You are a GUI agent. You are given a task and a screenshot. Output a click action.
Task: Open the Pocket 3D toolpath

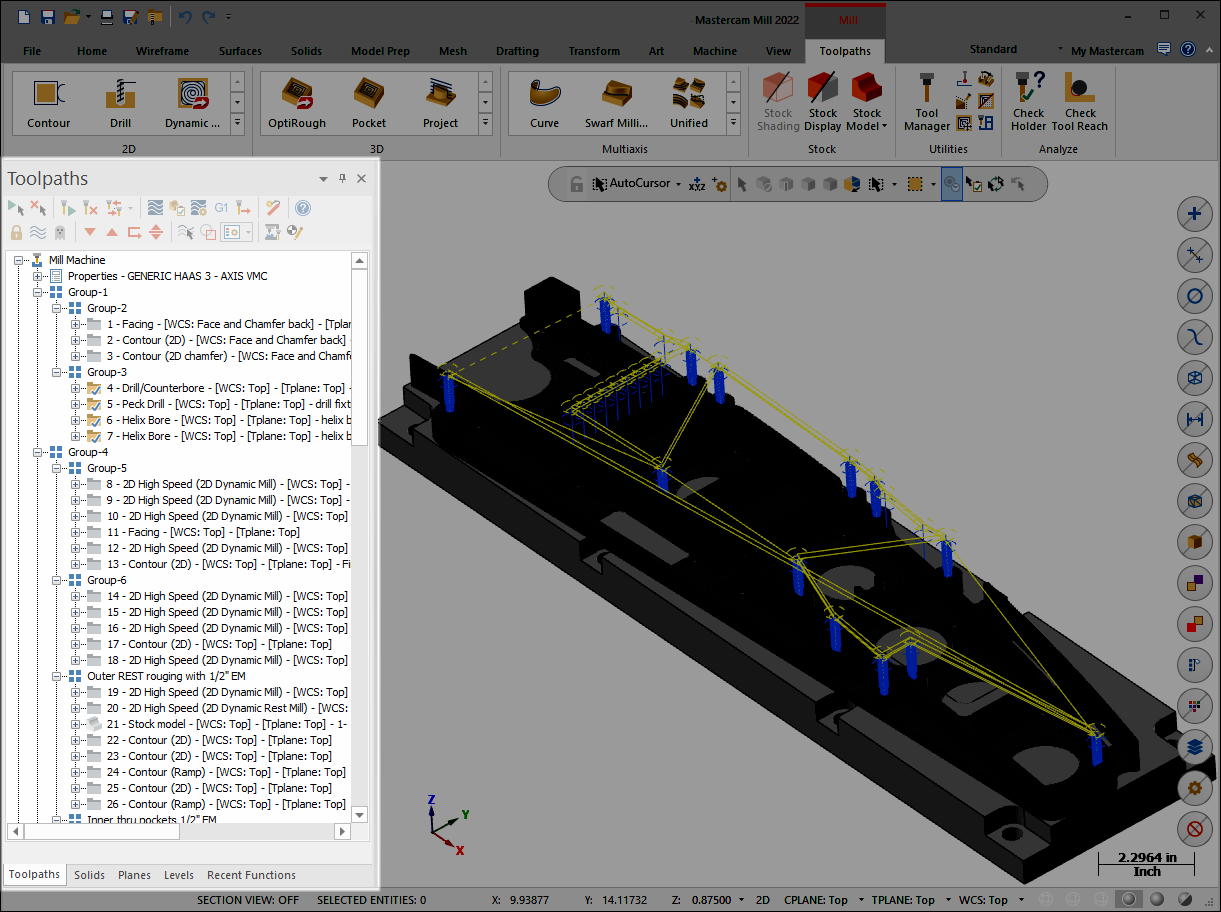[369, 103]
